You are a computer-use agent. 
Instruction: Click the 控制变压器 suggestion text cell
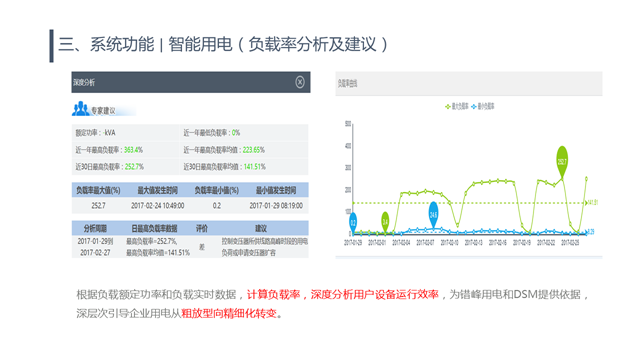pos(265,247)
